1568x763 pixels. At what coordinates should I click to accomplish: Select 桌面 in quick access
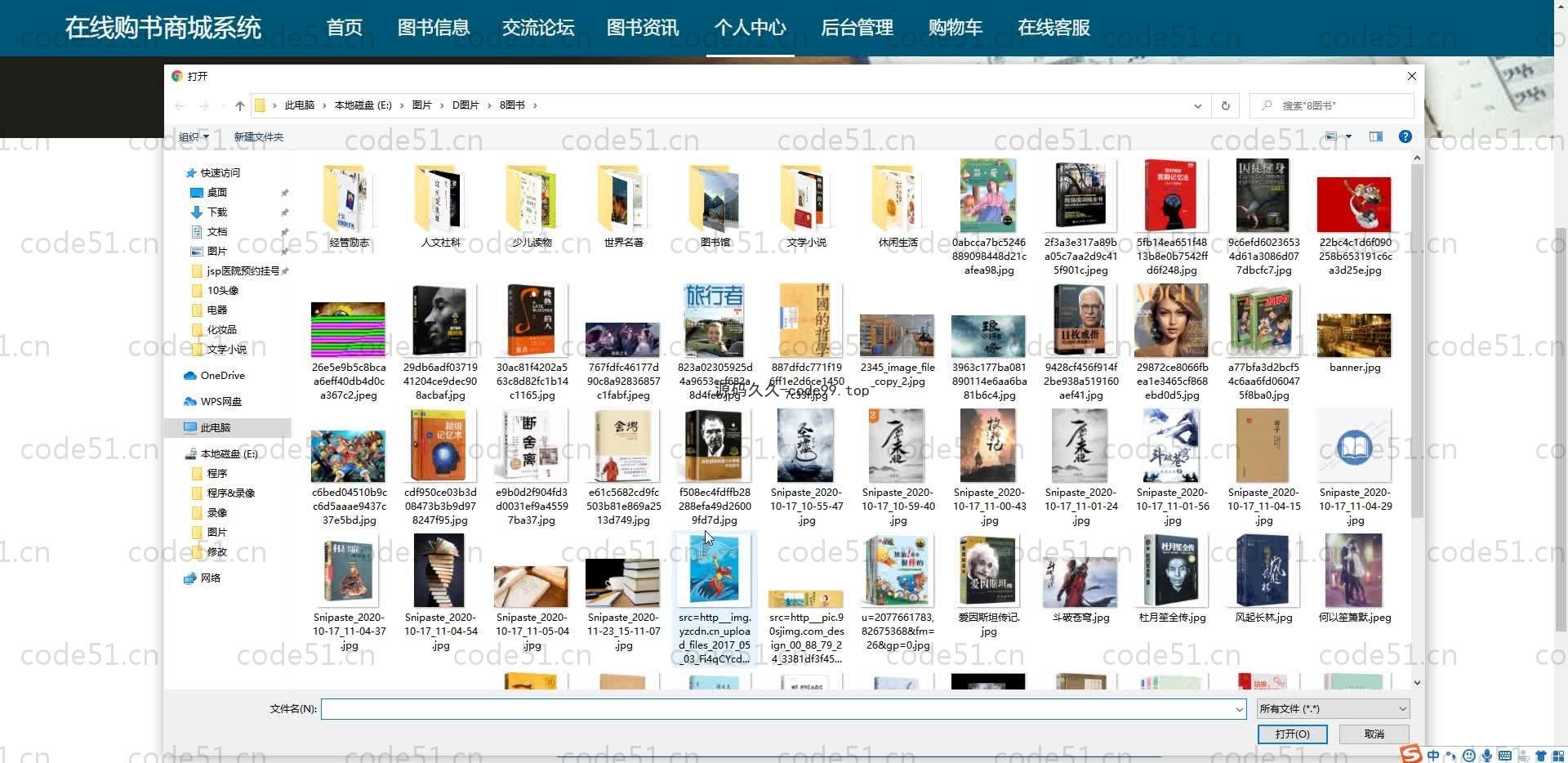click(217, 192)
